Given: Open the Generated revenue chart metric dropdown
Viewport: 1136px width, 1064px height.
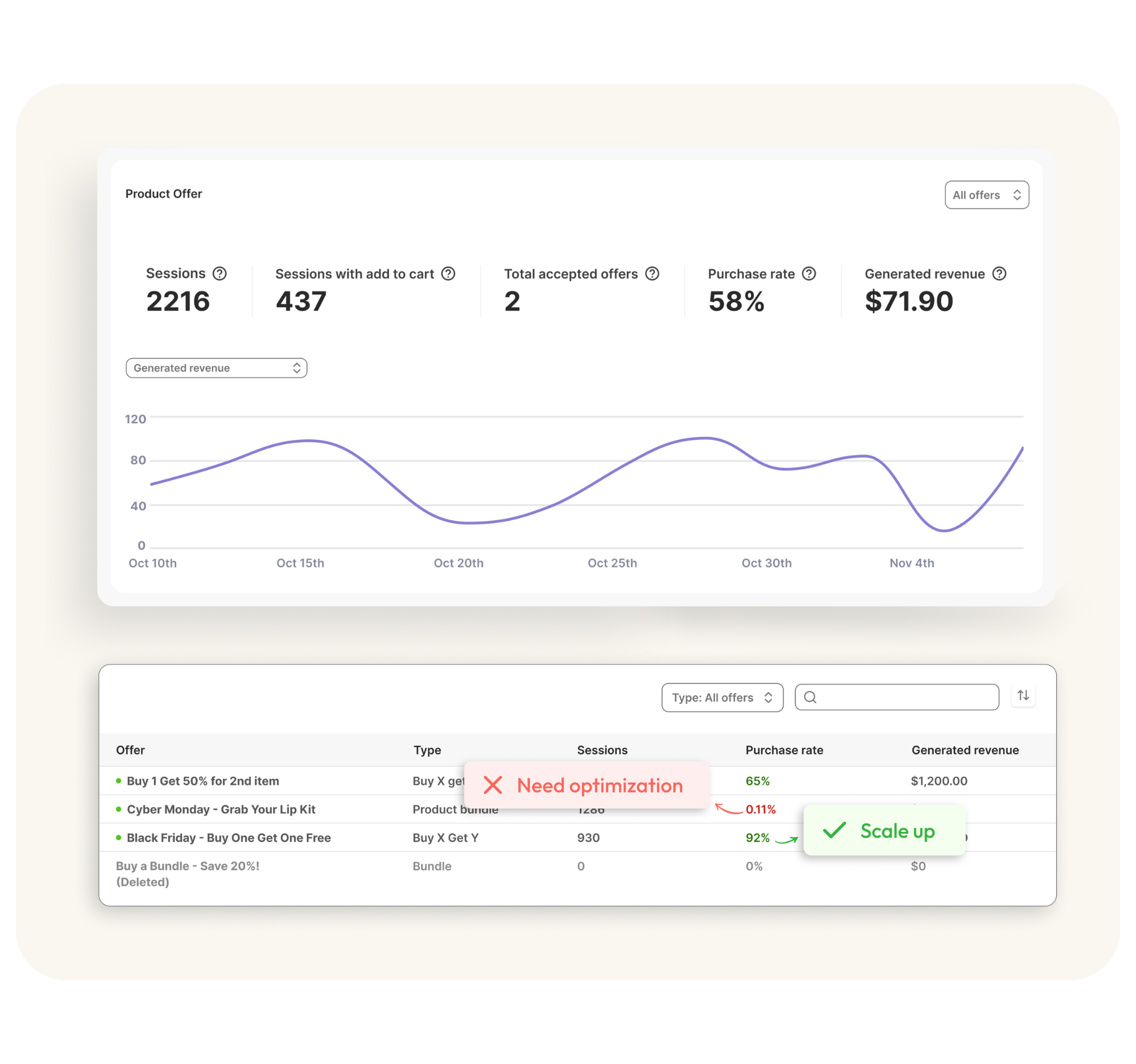Looking at the screenshot, I should (x=216, y=368).
